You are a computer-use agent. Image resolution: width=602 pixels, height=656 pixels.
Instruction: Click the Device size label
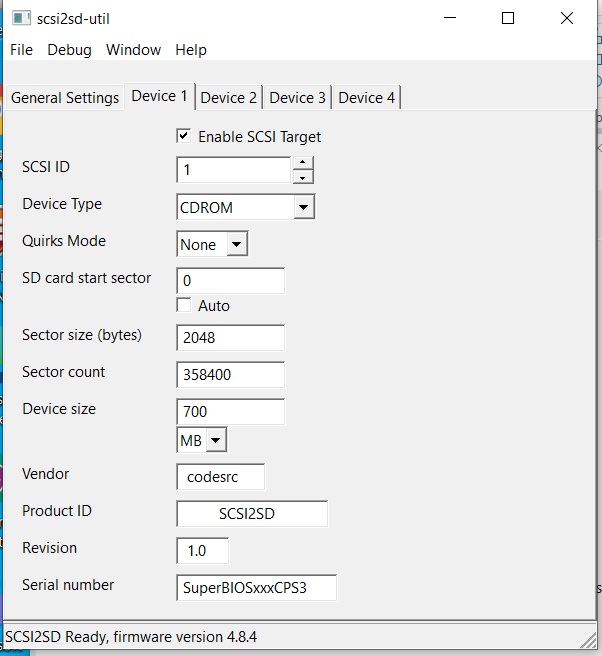point(59,409)
